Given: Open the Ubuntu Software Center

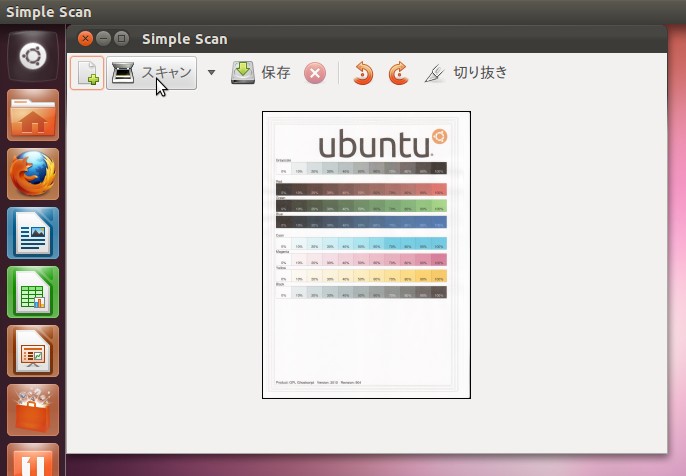Looking at the screenshot, I should tap(33, 410).
